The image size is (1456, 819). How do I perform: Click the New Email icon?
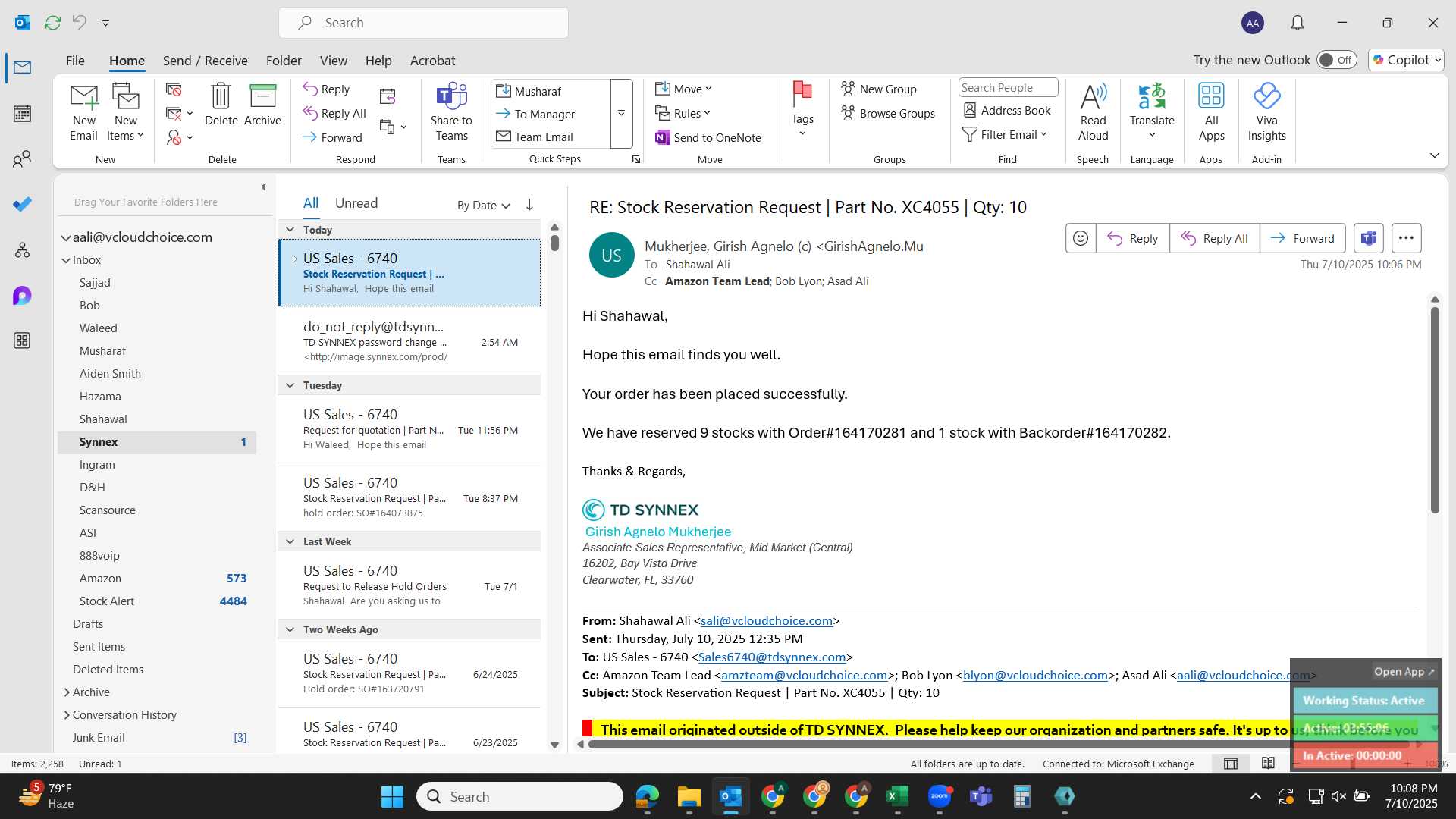click(83, 112)
